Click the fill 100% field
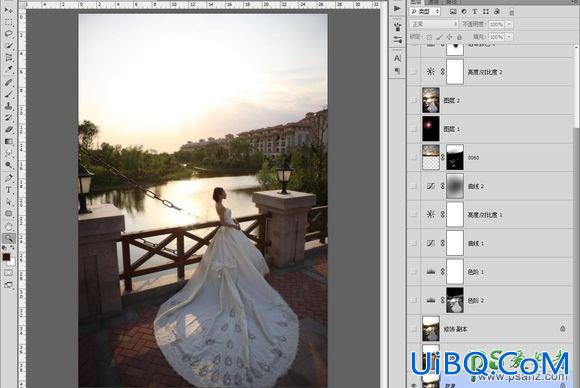This screenshot has width=580, height=388. 497,37
